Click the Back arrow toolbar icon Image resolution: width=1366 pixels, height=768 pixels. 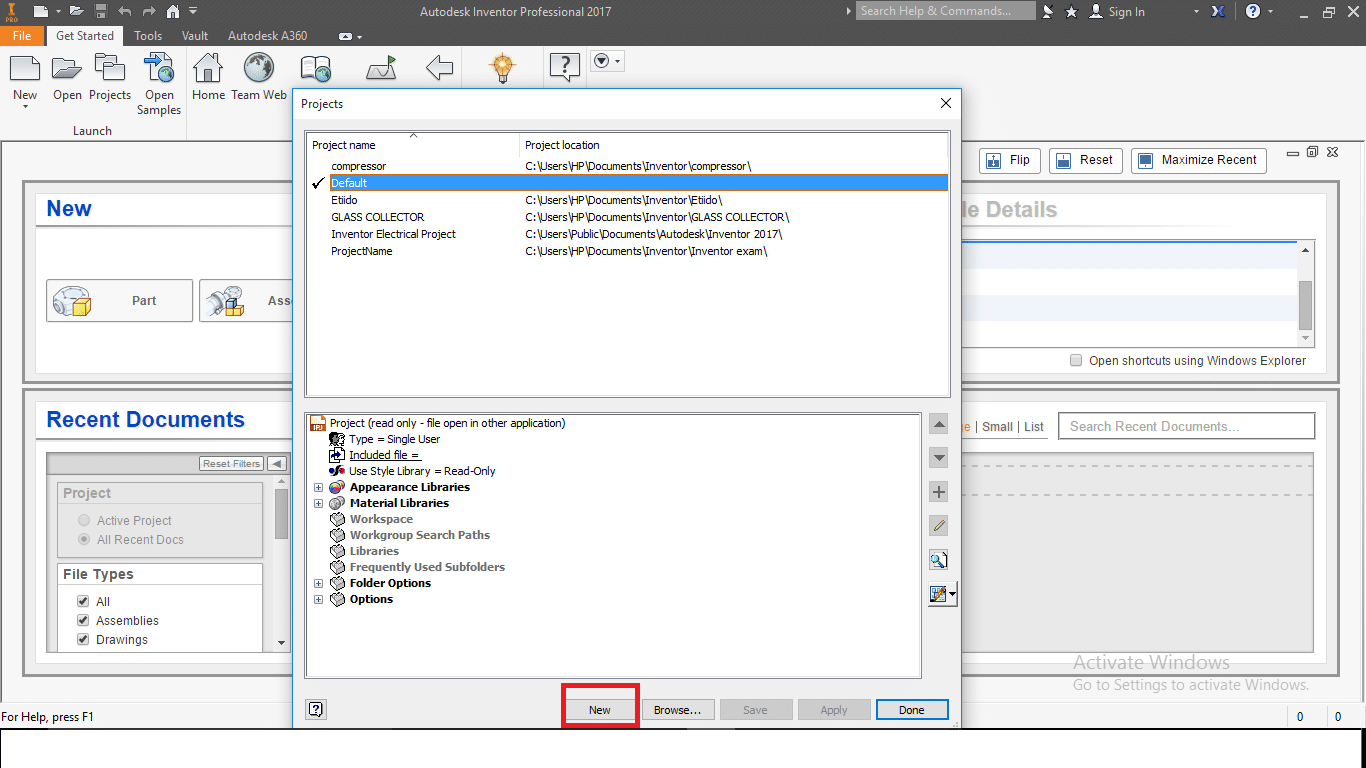click(x=439, y=67)
